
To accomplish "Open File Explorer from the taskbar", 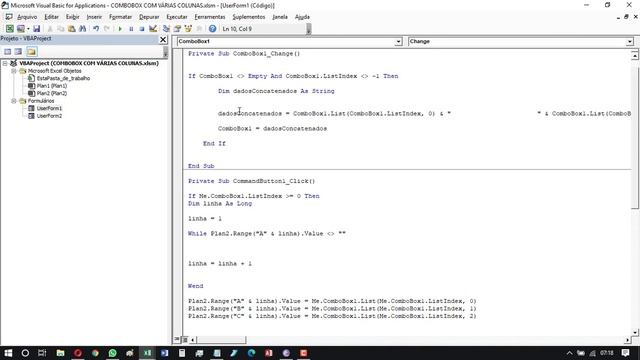I will [60, 353].
